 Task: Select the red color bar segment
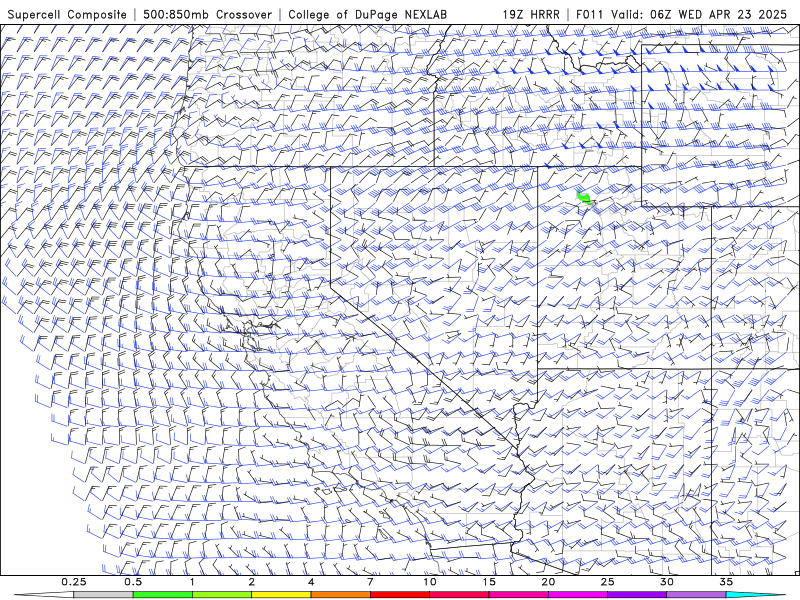coord(399,595)
